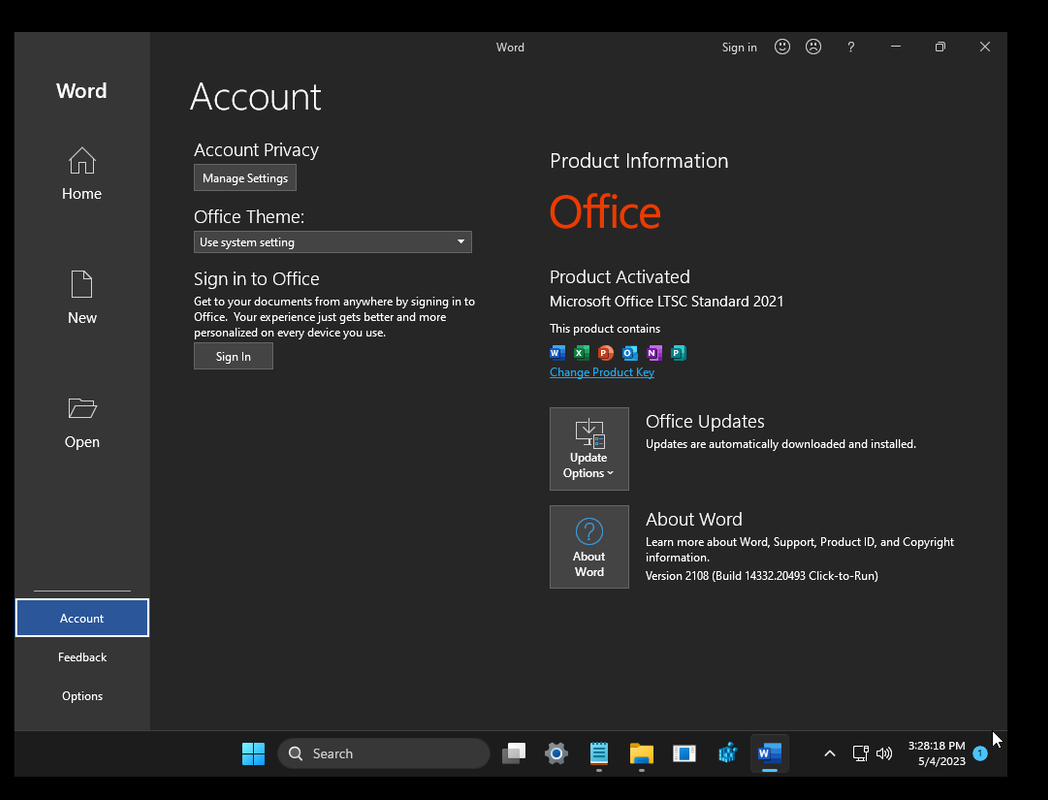Click 'Microsoft Office LTSC Standard 2021' text
This screenshot has height=800, width=1048.
tap(666, 301)
